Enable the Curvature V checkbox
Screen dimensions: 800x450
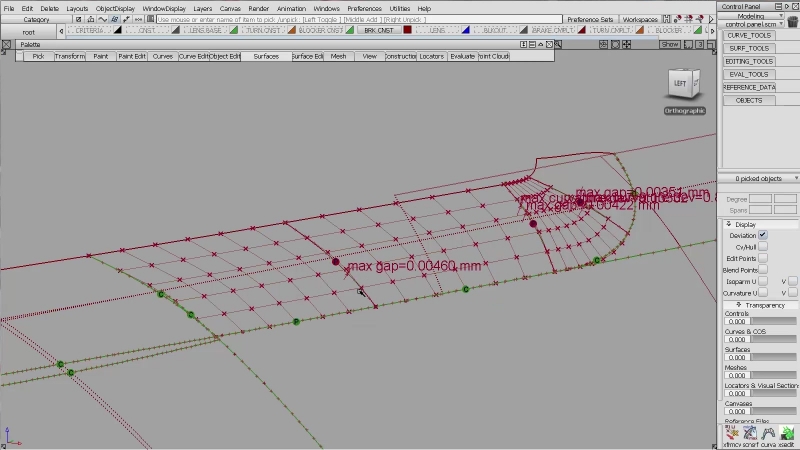pos(792,293)
